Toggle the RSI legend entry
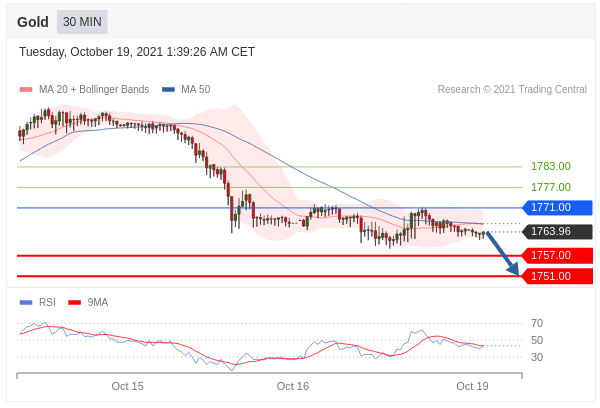The width and height of the screenshot is (600, 408). coord(47,302)
